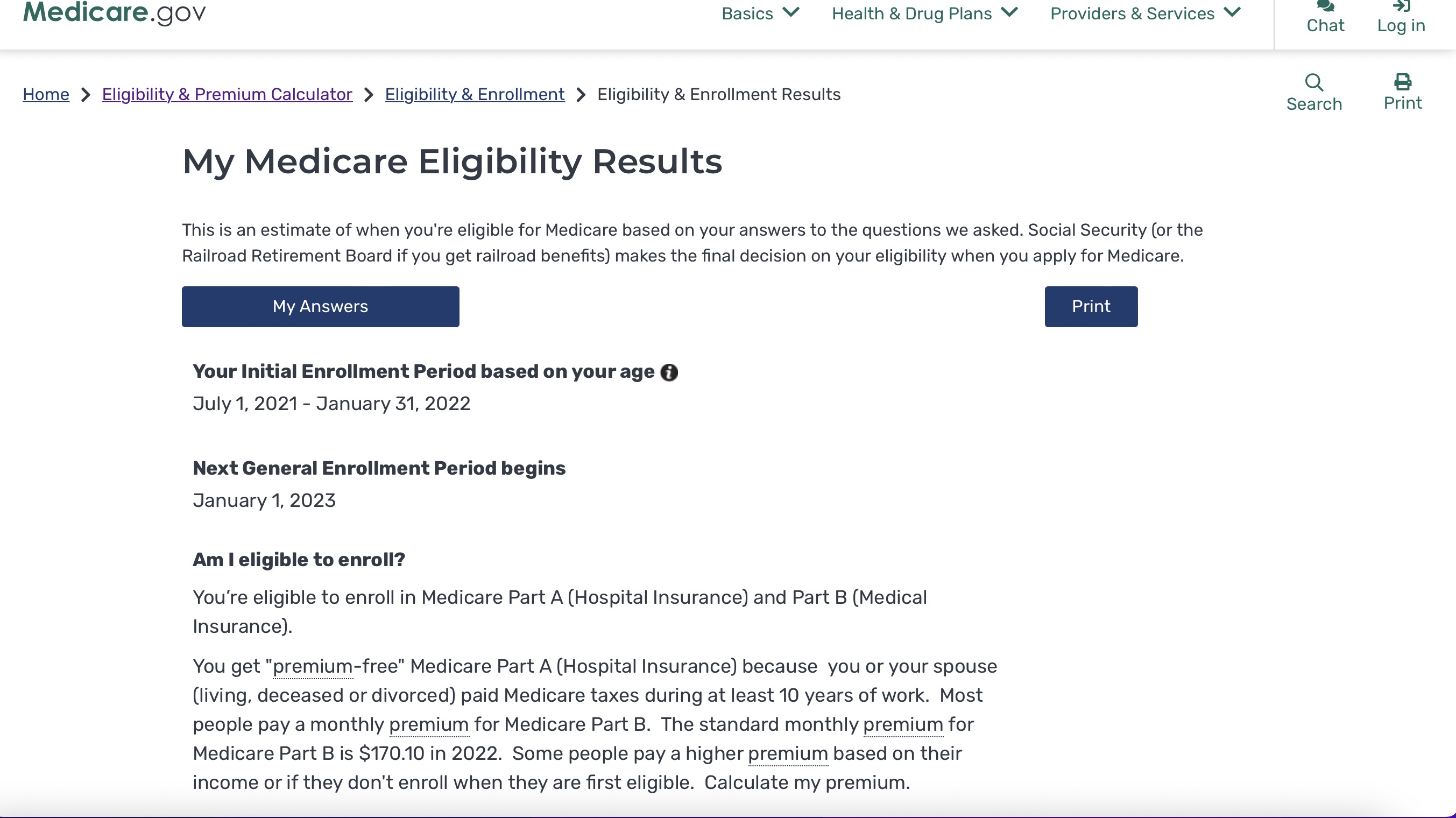Click the "My Medicare Eligibility Results" heading
The width and height of the screenshot is (1456, 818).
tap(452, 161)
